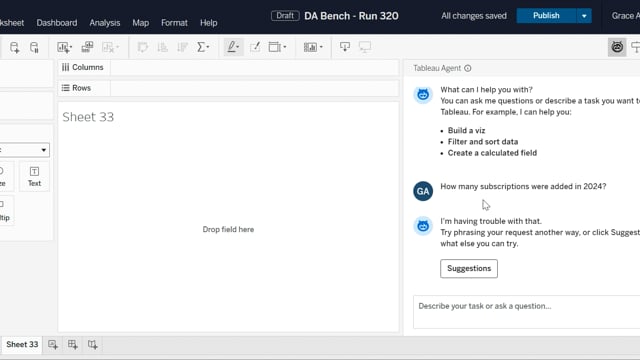The width and height of the screenshot is (640, 360).
Task: Click the Show/Hide Cards toolbar icon
Action: coord(313,47)
